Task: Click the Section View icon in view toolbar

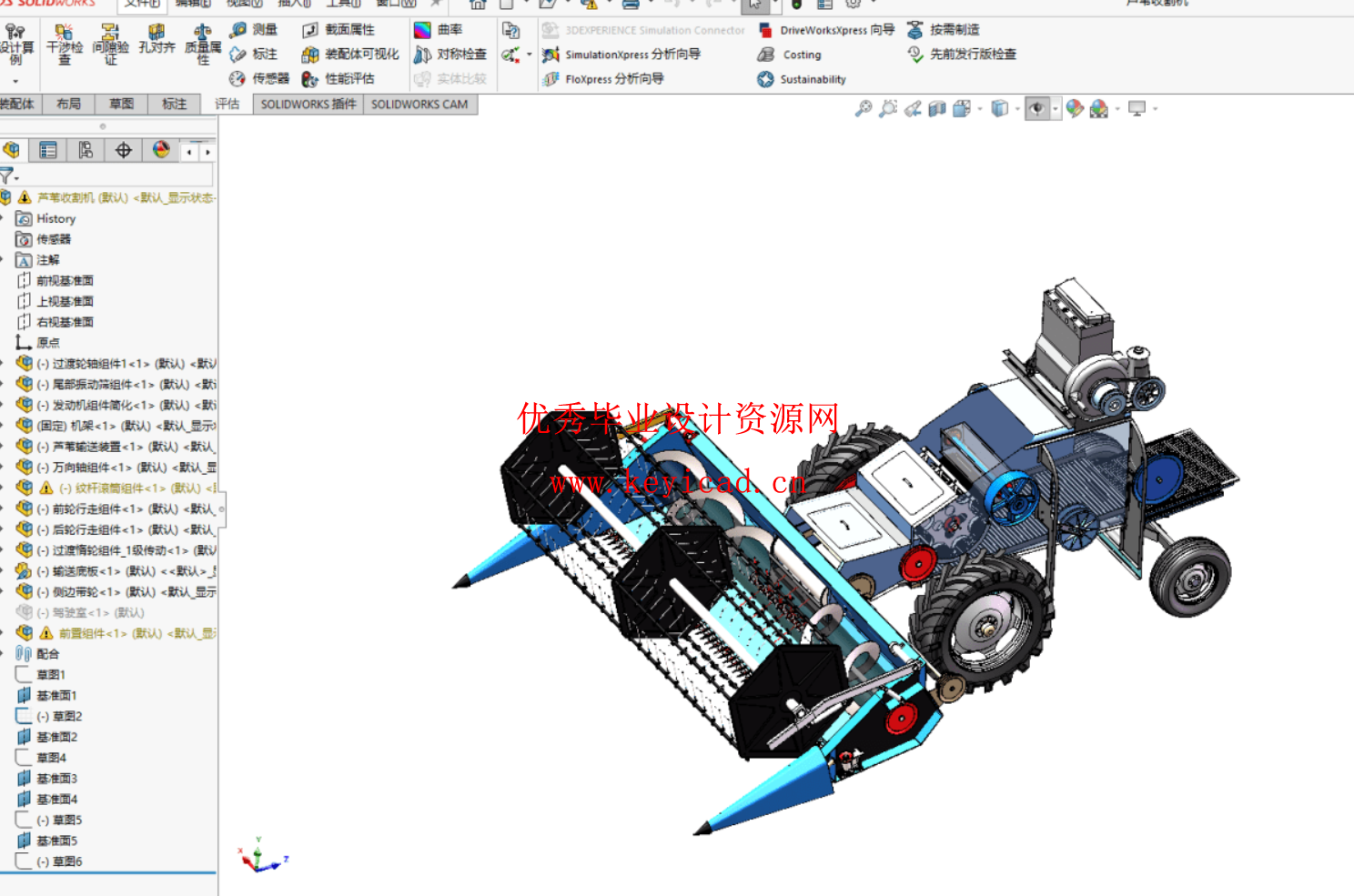Action: coord(937,109)
